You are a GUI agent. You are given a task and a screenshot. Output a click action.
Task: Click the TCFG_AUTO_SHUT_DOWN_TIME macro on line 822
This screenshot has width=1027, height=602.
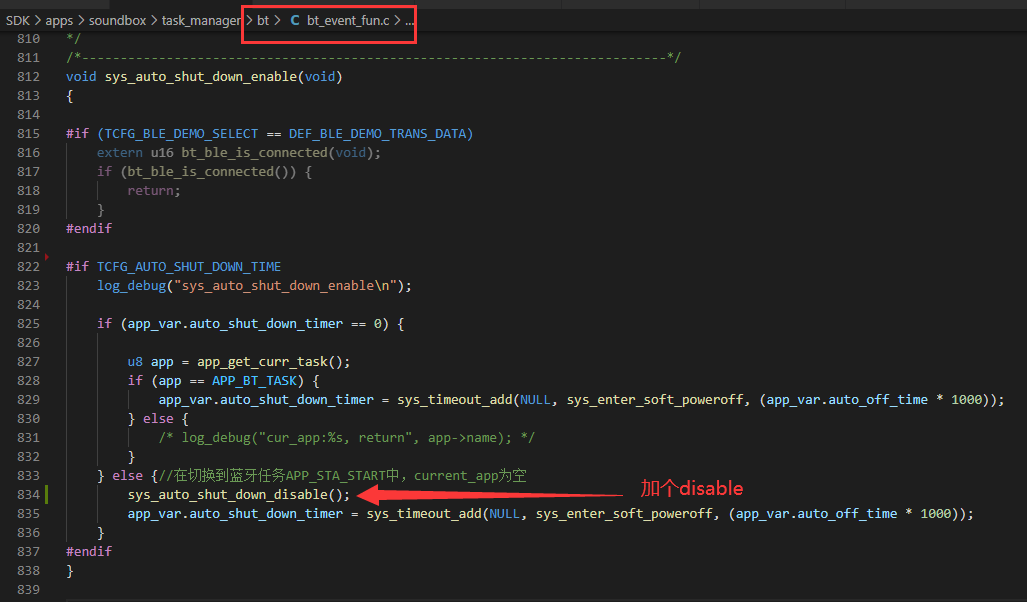coord(189,267)
